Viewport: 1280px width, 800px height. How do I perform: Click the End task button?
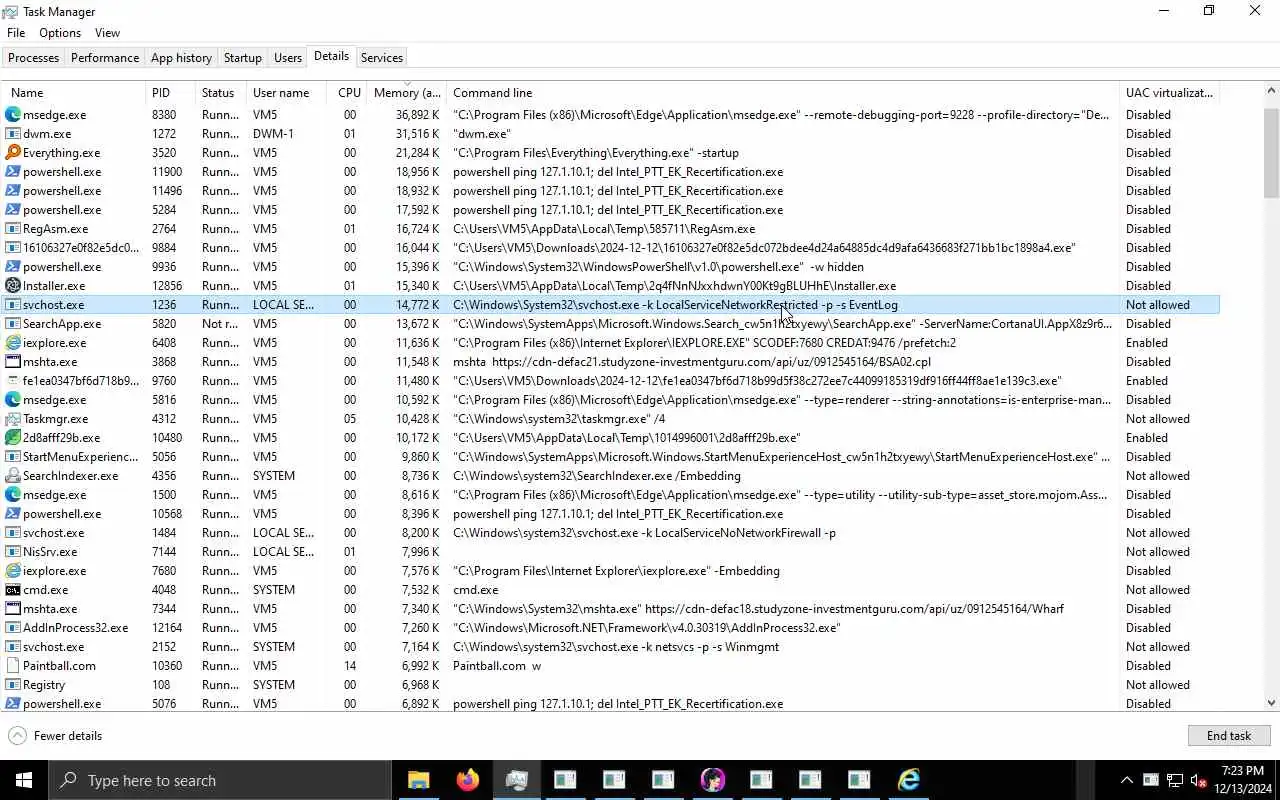(x=1229, y=736)
